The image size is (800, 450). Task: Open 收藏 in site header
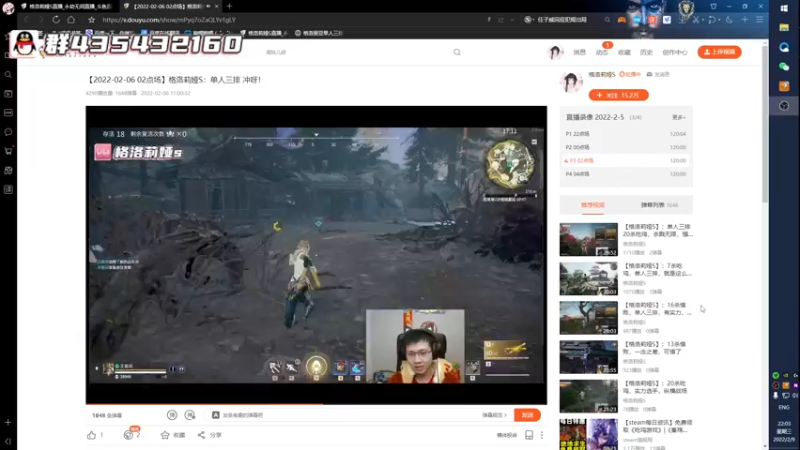624,52
